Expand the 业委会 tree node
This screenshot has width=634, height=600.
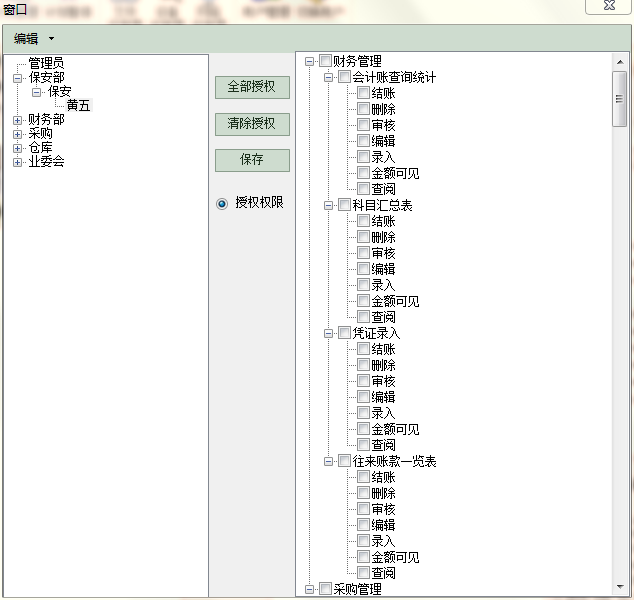pyautogui.click(x=17, y=162)
